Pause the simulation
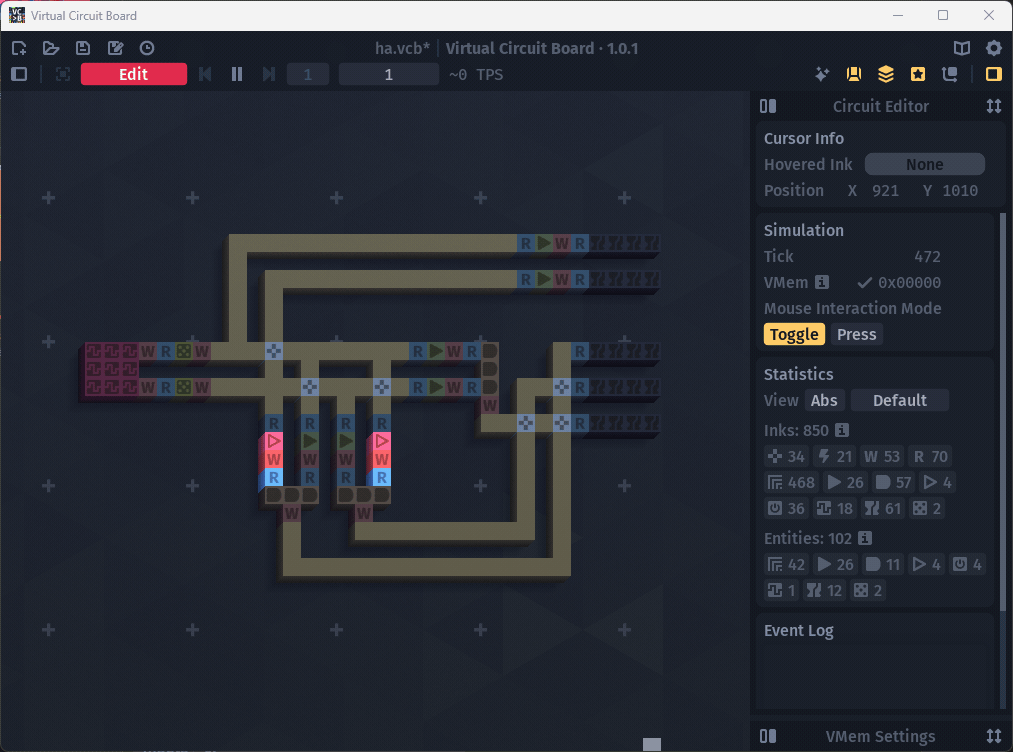 237,74
